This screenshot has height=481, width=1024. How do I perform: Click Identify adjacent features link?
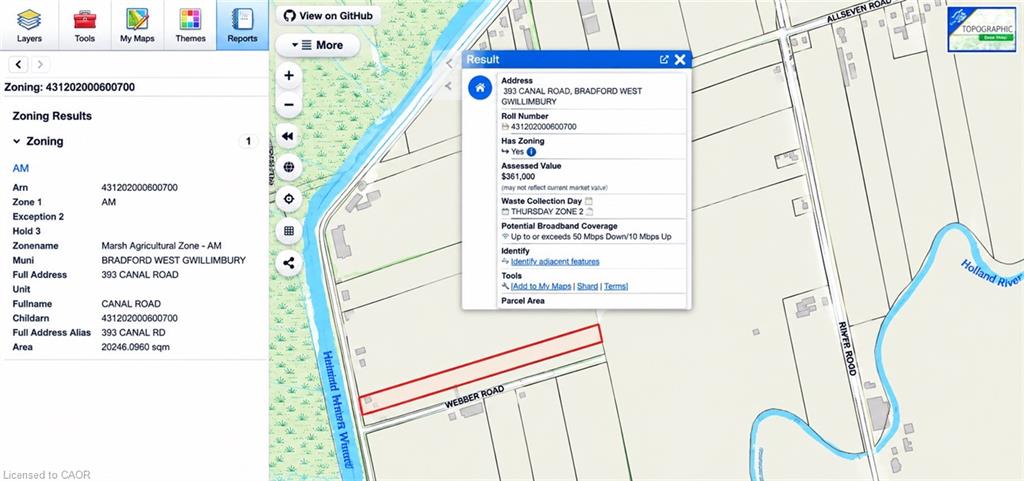pos(555,262)
